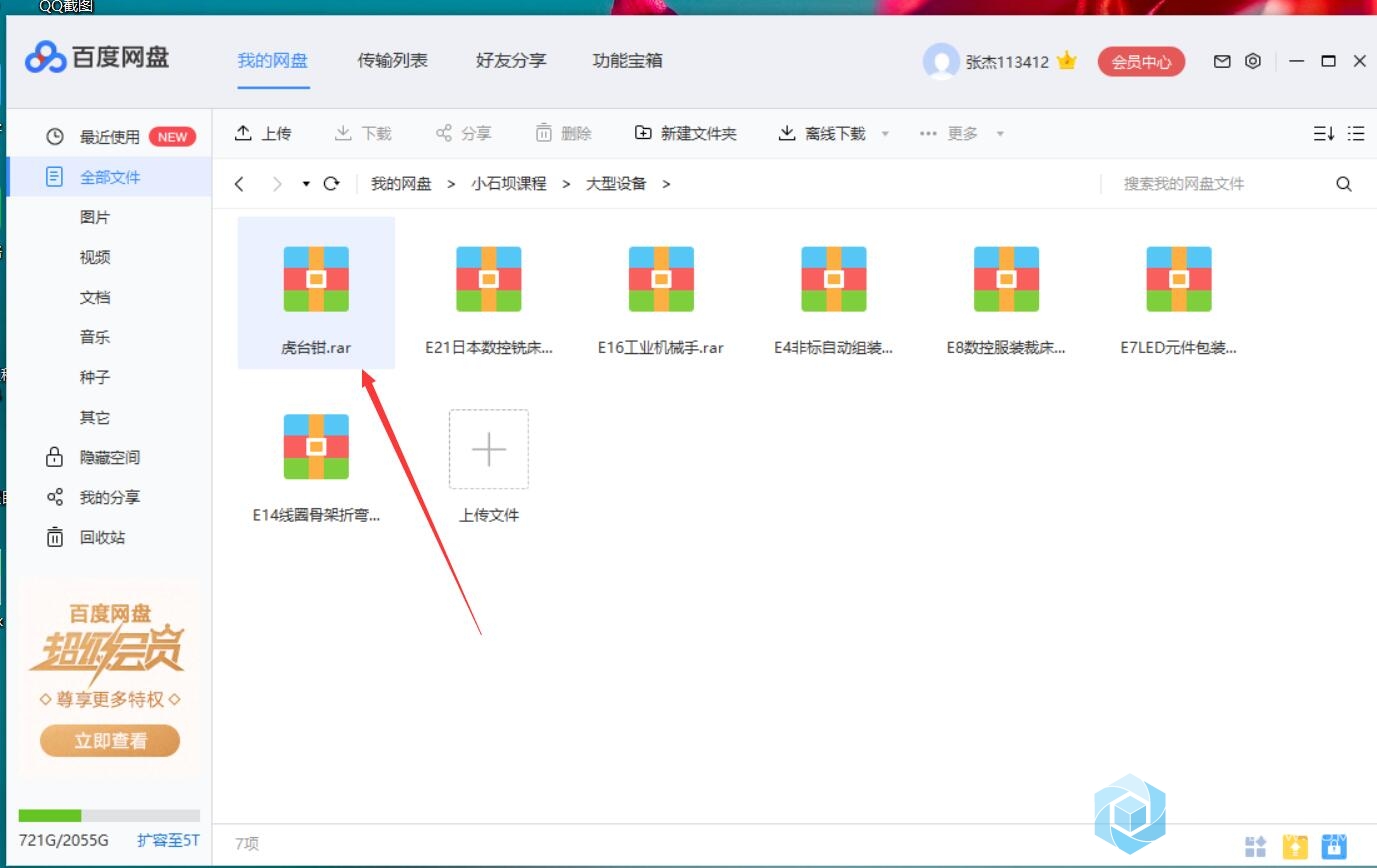
Task: Open the sort order icon
Action: coord(1324,133)
